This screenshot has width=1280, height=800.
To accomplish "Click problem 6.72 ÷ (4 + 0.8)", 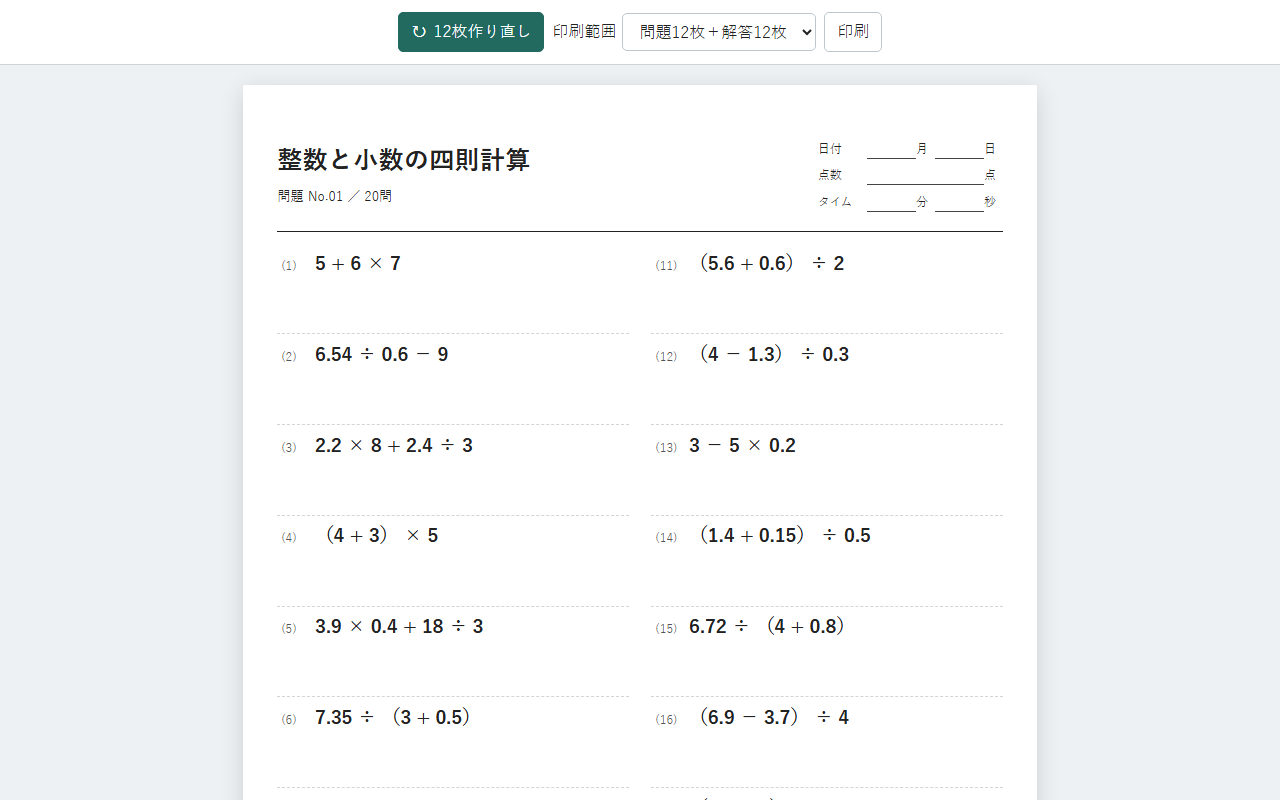I will click(768, 627).
